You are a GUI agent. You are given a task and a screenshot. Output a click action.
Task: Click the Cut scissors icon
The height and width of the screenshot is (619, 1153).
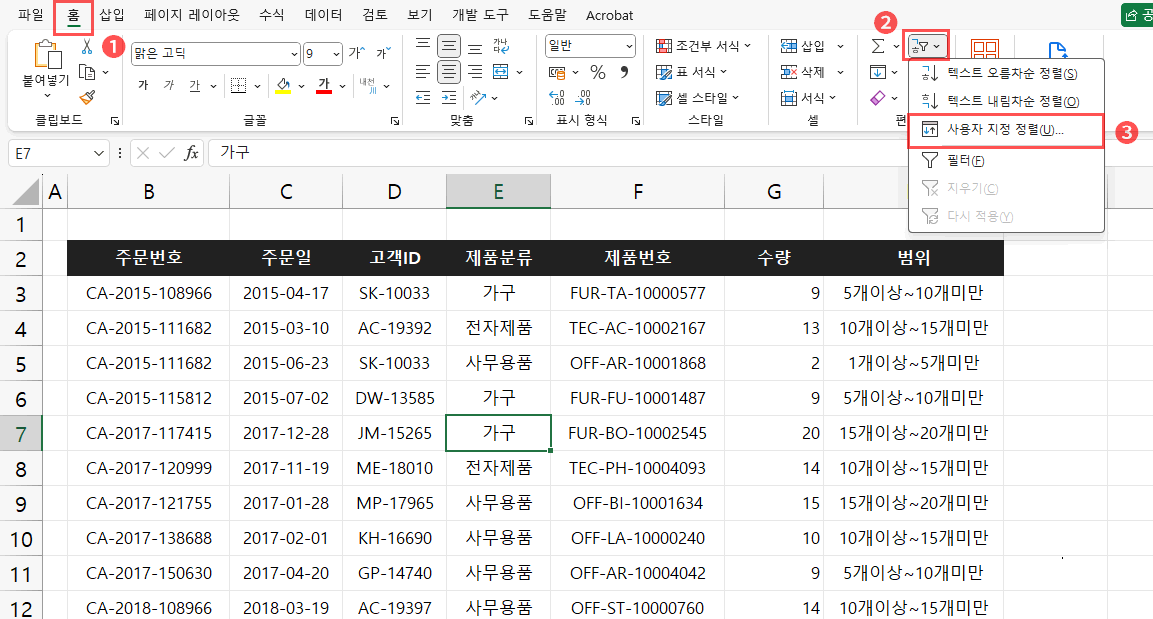click(x=87, y=48)
